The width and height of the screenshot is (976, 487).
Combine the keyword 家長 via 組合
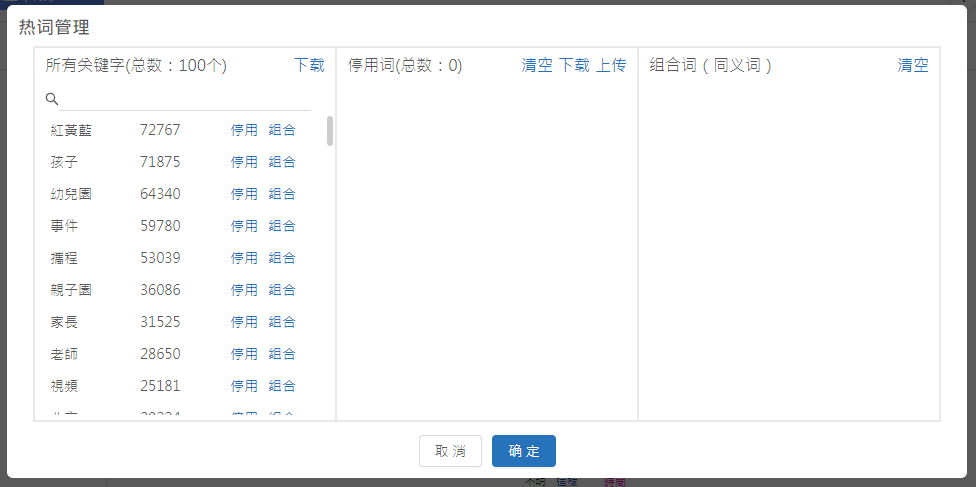tap(282, 322)
